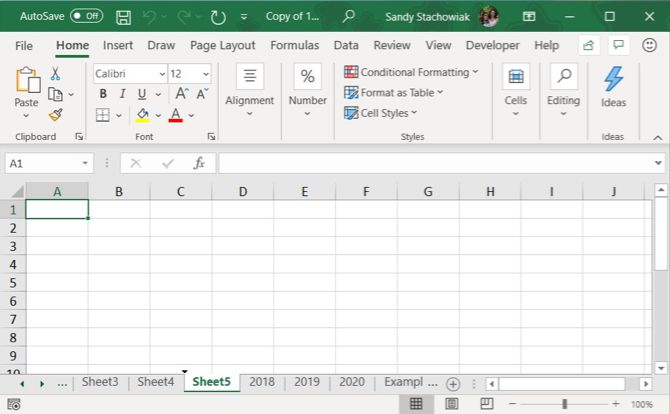This screenshot has width=670, height=414.
Task: Click the Save icon in title bar
Action: [123, 17]
